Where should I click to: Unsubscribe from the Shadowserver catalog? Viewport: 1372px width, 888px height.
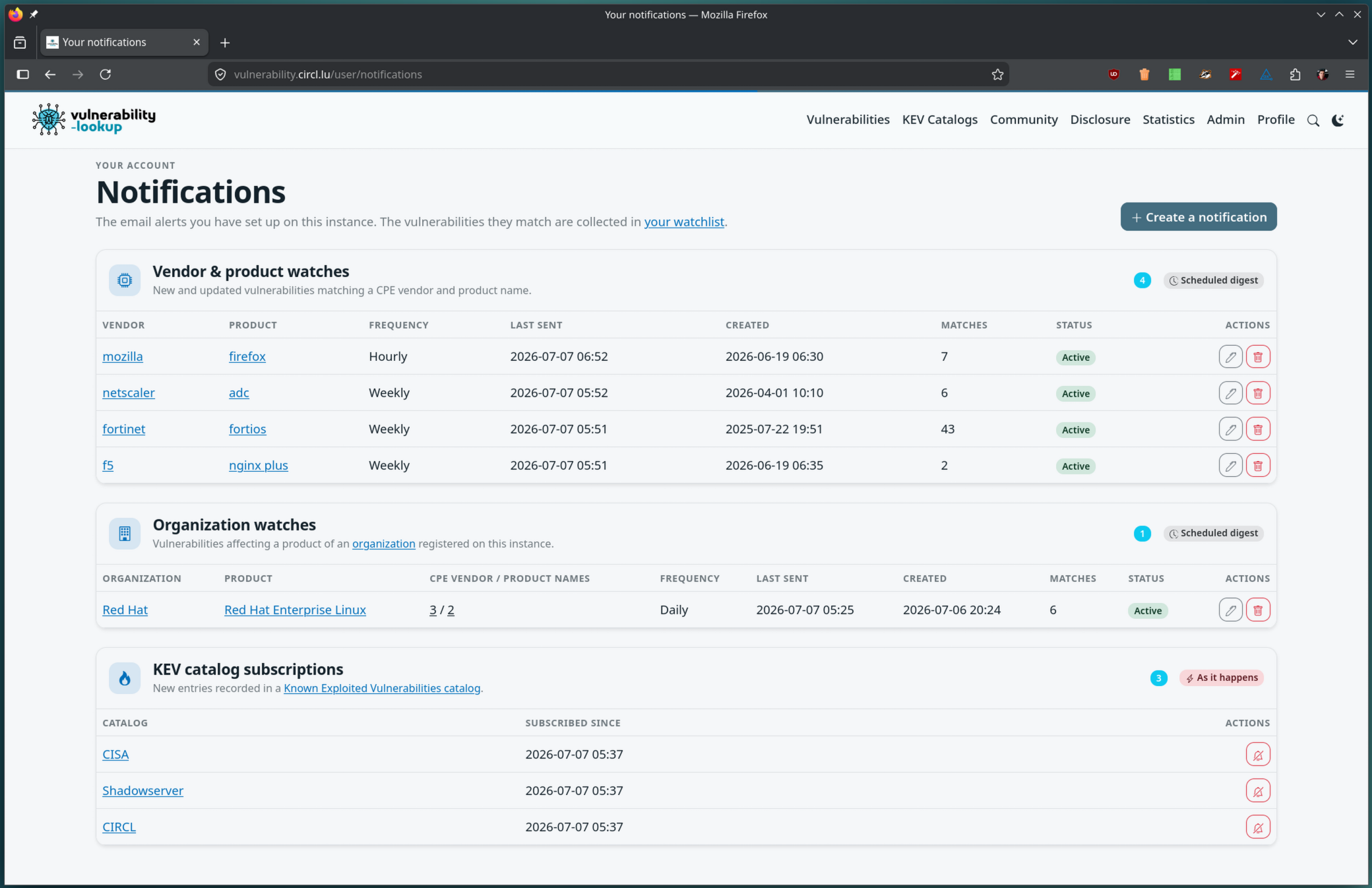(x=1258, y=791)
